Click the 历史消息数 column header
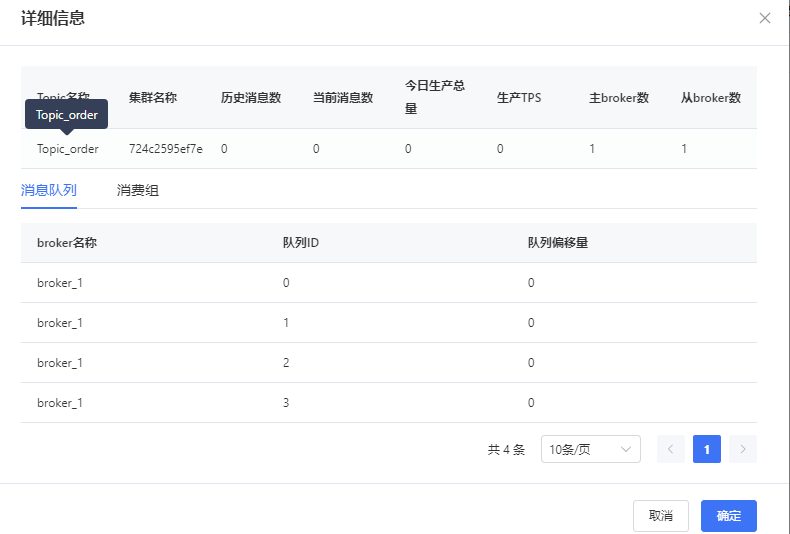This screenshot has height=534, width=790. click(x=251, y=98)
